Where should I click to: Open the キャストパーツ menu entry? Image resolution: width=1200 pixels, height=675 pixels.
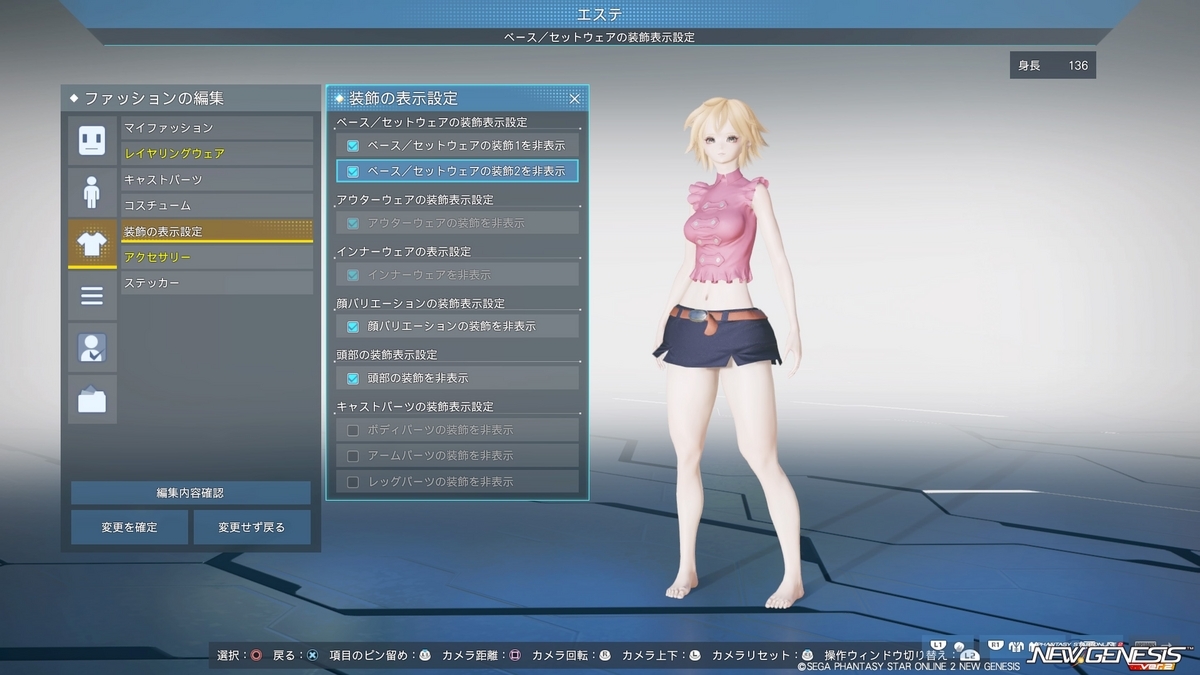click(x=217, y=180)
